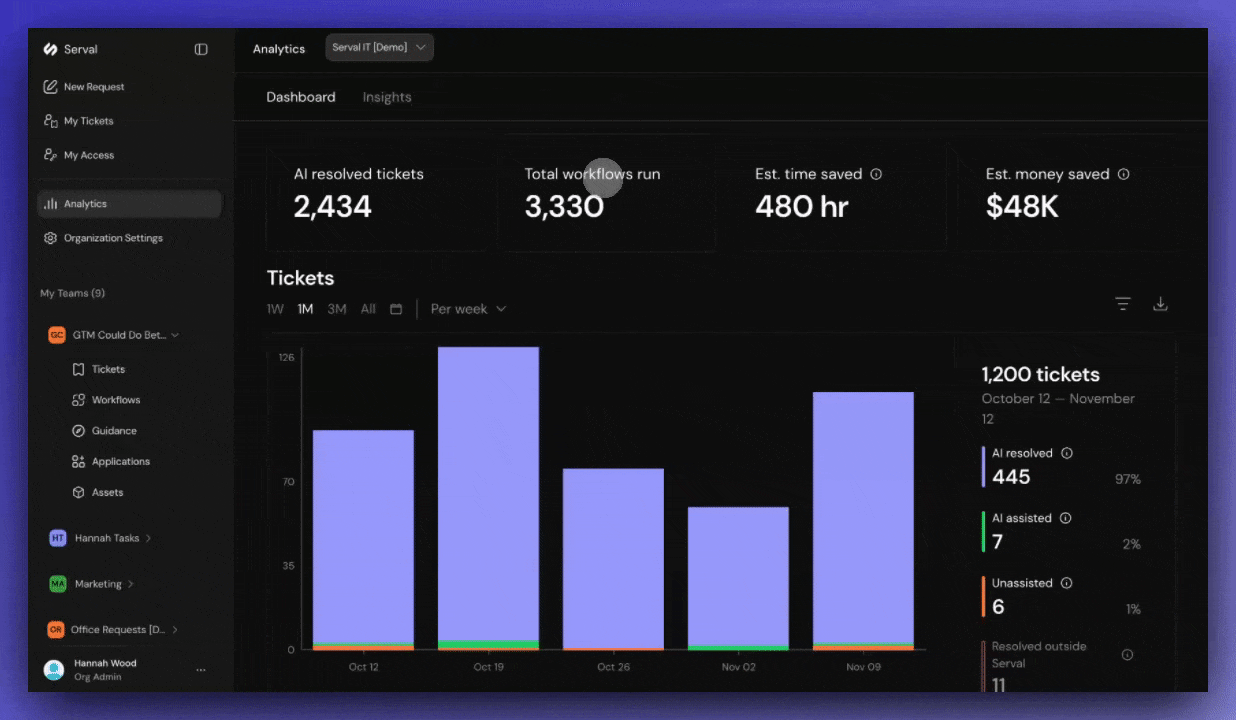Open Organization Settings via the gear icon
1236x720 pixels.
tap(51, 237)
